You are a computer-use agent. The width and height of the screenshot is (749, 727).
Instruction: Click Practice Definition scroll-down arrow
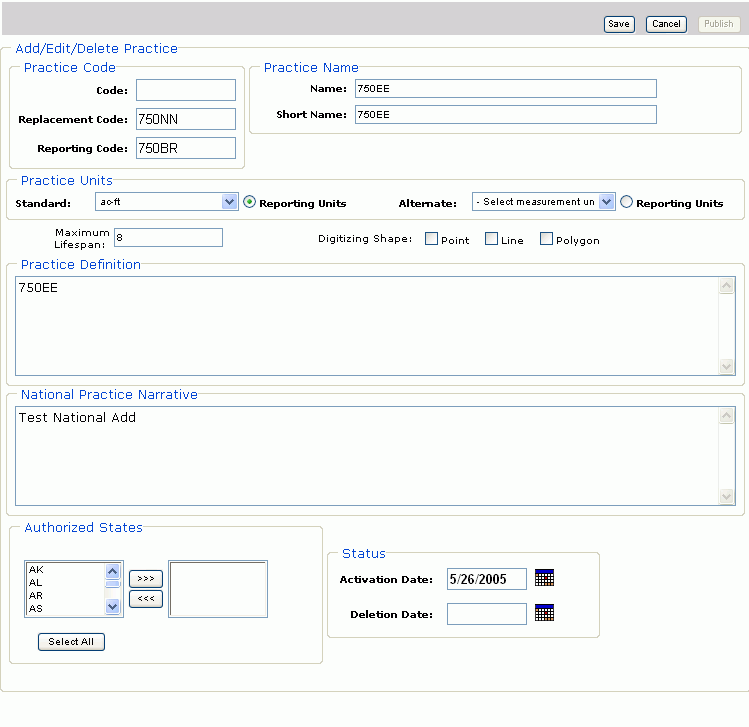tap(727, 366)
